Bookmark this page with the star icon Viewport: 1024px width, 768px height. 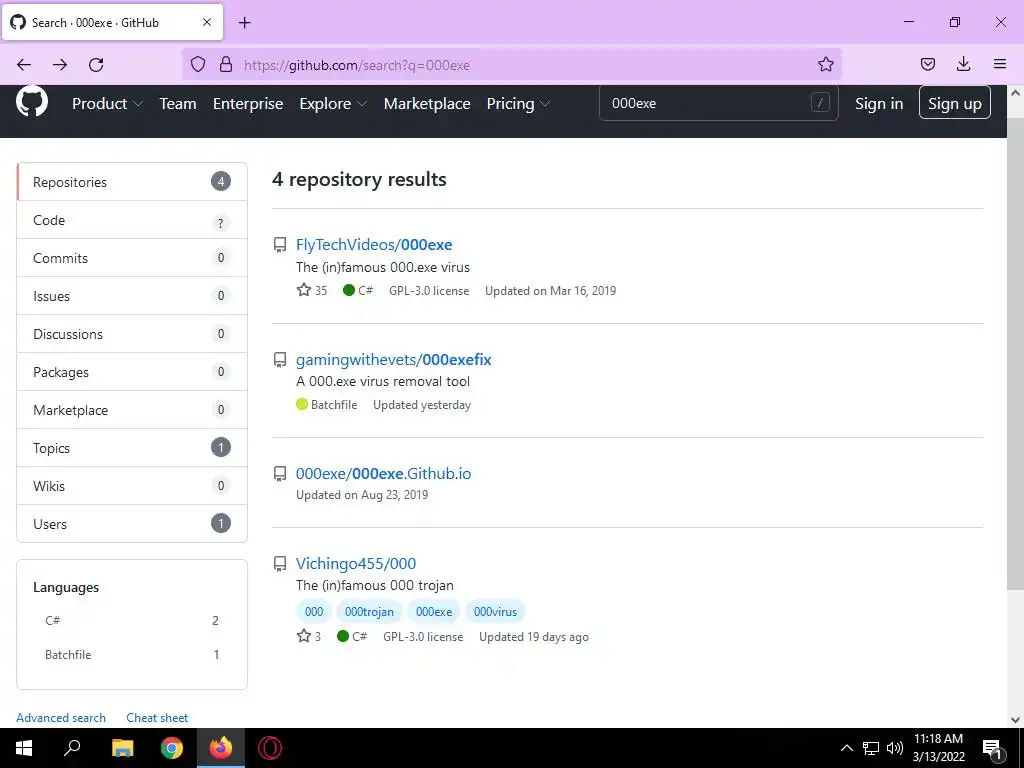[825, 64]
